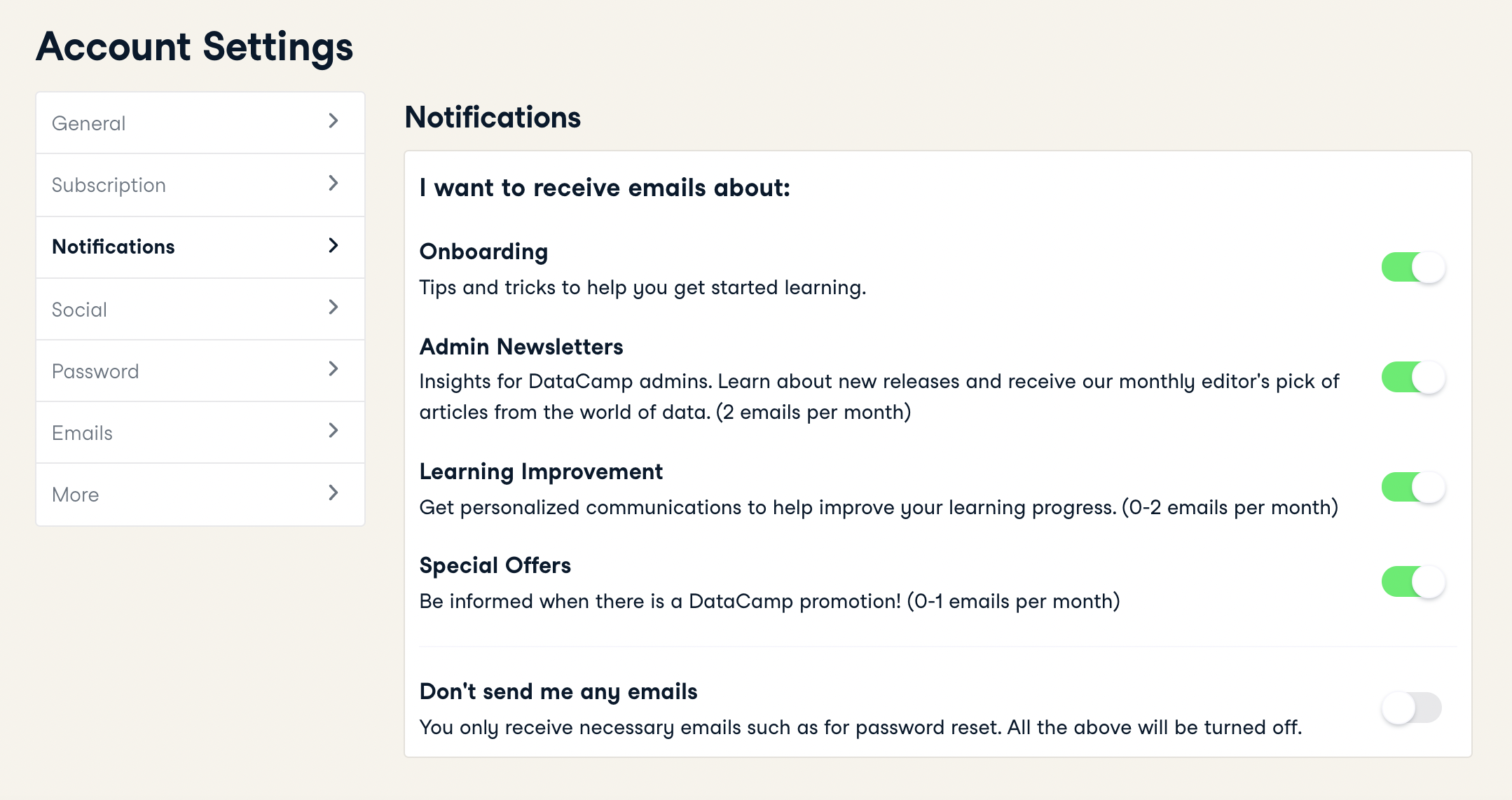Open the Emails settings label

[x=82, y=433]
